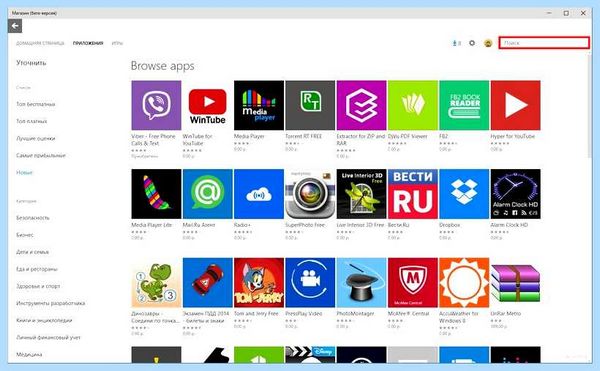Choose the Личный финансовый учет category
This screenshot has width=600, height=371.
click(48, 338)
